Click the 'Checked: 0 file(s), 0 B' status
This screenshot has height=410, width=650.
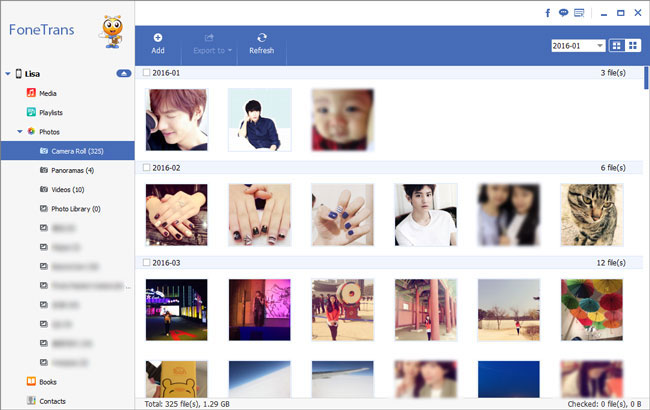pyautogui.click(x=604, y=404)
